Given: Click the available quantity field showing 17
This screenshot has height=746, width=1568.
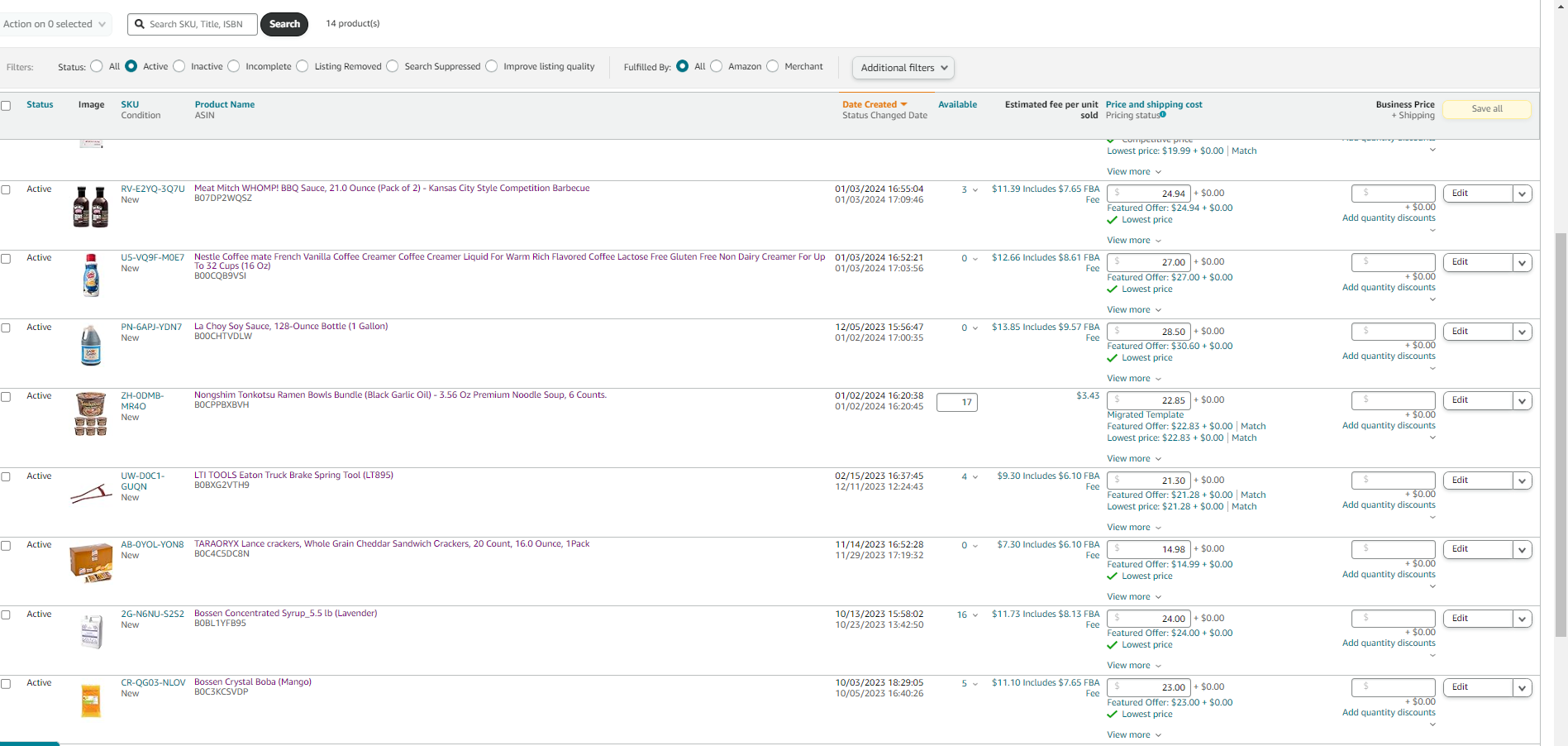Looking at the screenshot, I should [957, 403].
